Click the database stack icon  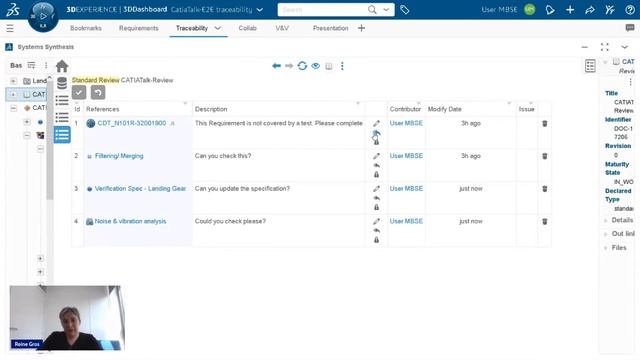62,83
